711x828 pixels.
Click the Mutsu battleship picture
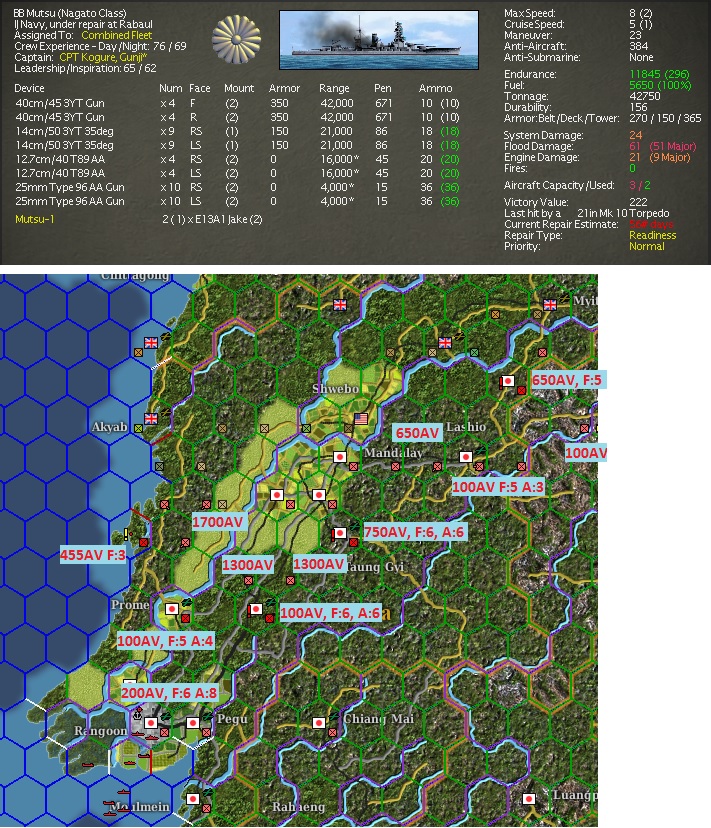pos(379,40)
